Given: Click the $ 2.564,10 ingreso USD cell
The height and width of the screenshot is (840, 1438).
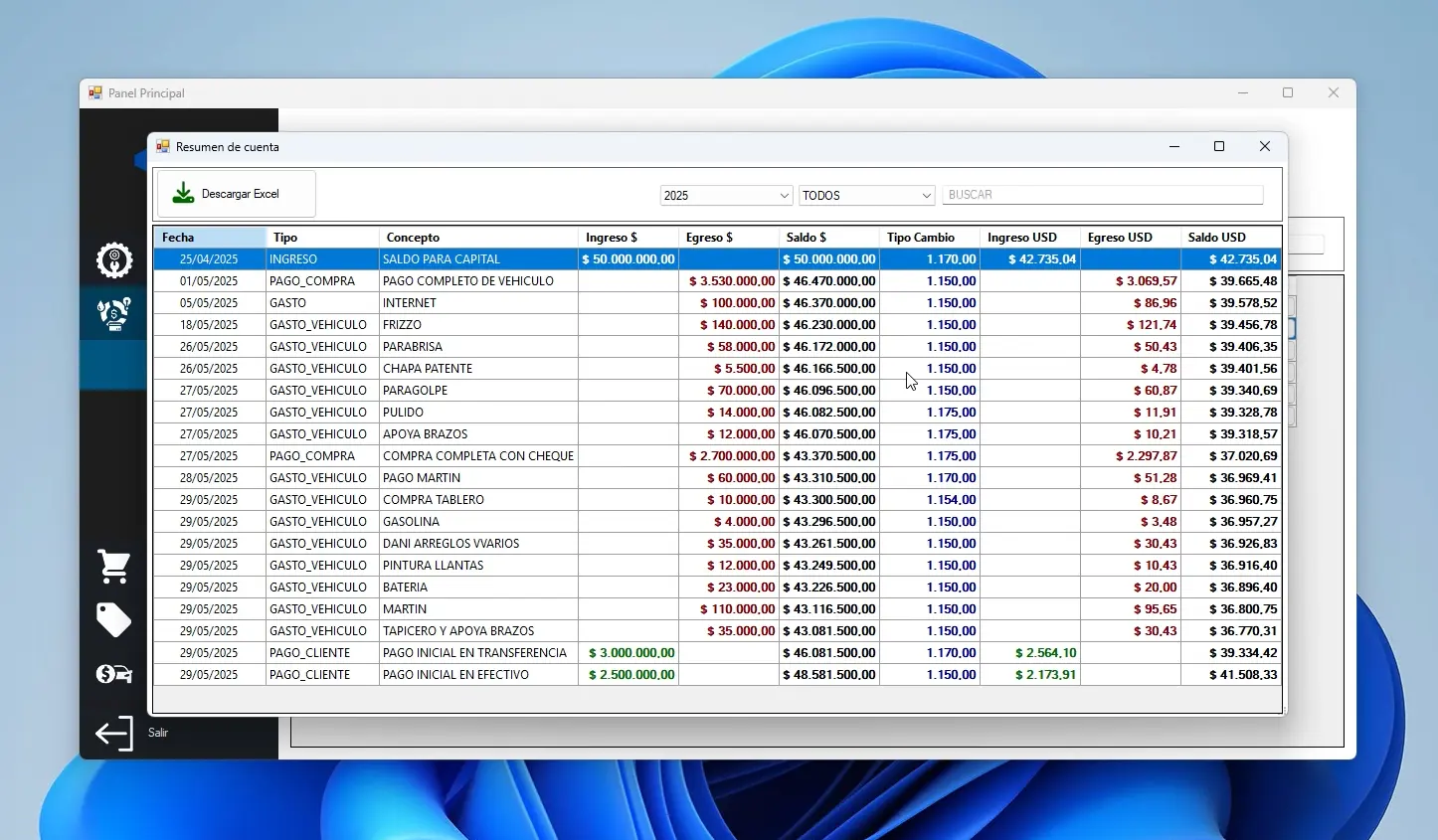Looking at the screenshot, I should 1030,653.
